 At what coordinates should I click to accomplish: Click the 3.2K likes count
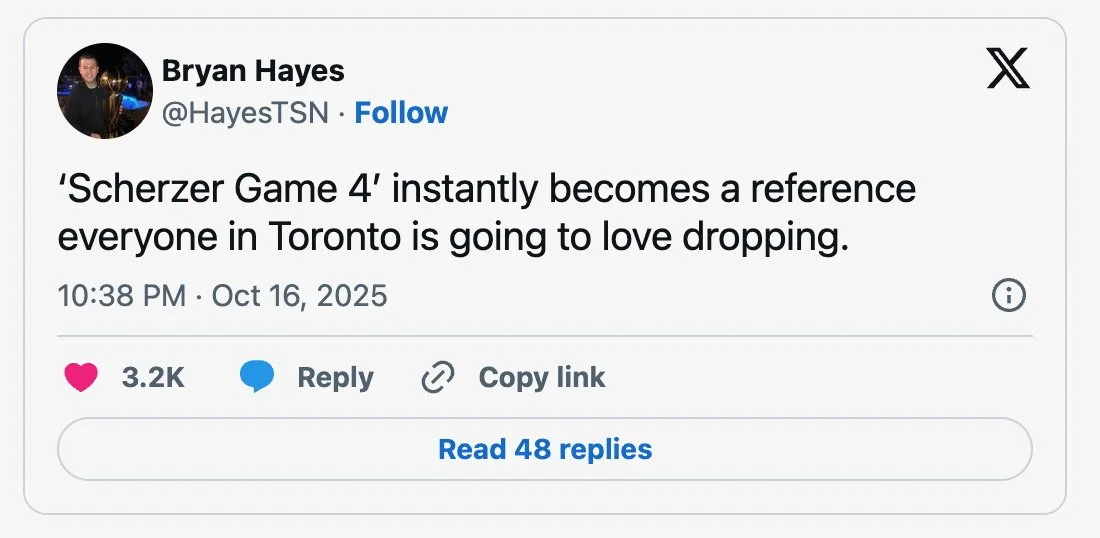(x=152, y=377)
